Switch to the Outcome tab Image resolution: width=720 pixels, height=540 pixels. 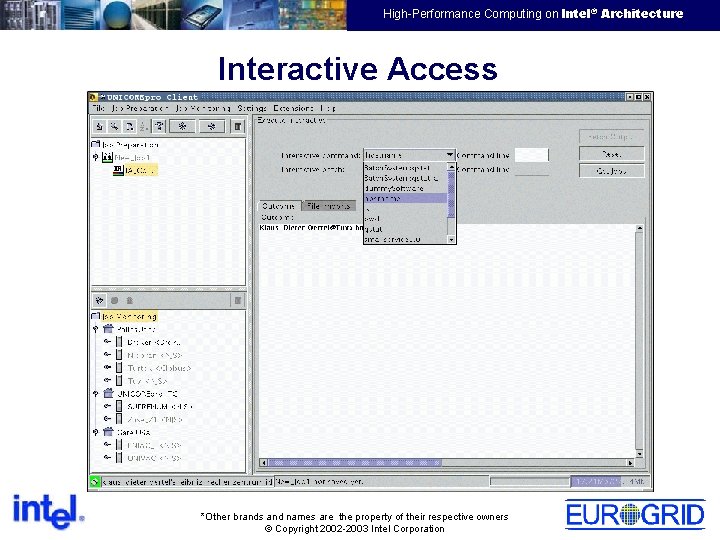point(278,206)
